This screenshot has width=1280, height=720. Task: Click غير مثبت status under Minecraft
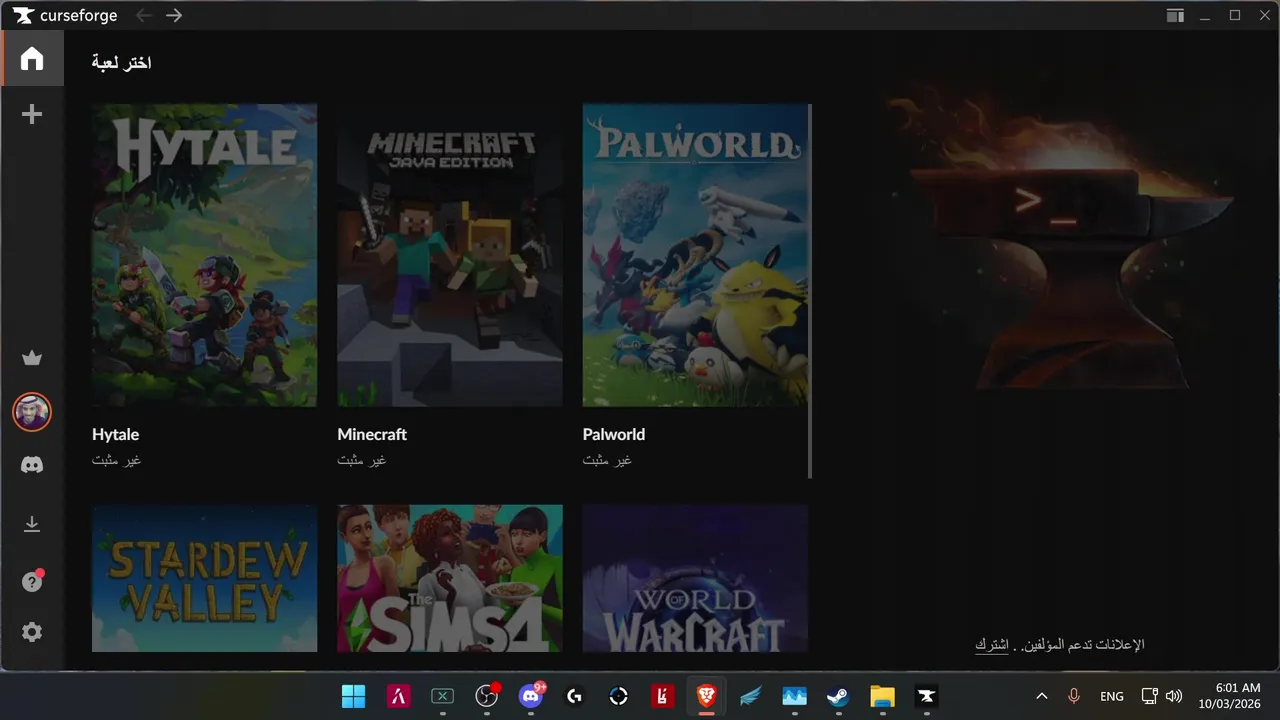pos(362,460)
